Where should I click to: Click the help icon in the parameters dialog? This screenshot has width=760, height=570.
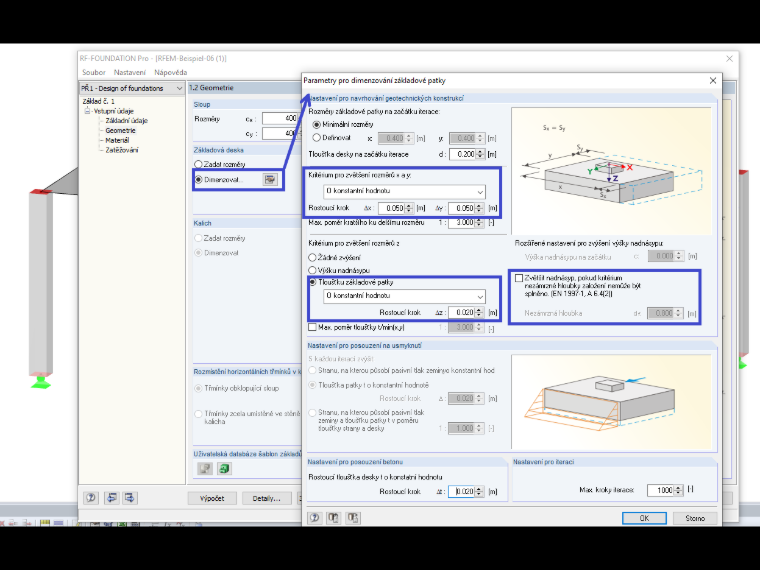(315, 518)
